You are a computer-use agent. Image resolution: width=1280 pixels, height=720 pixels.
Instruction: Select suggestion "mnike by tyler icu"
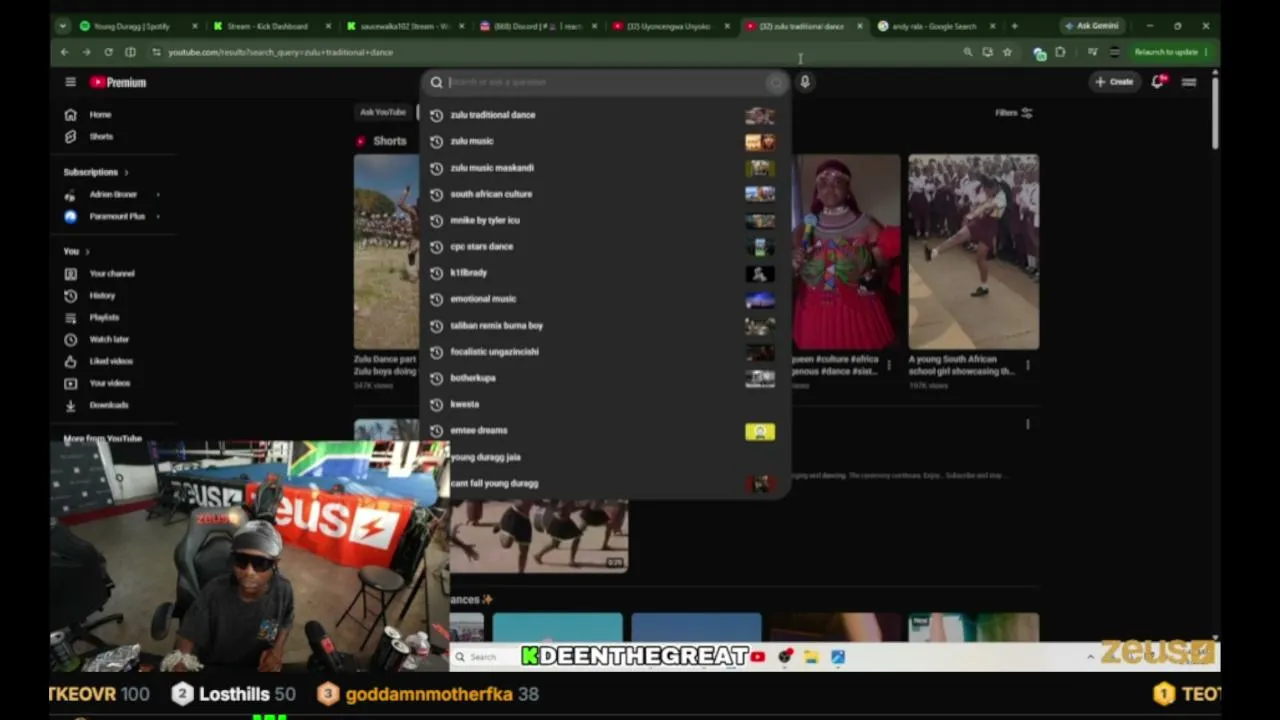point(606,220)
